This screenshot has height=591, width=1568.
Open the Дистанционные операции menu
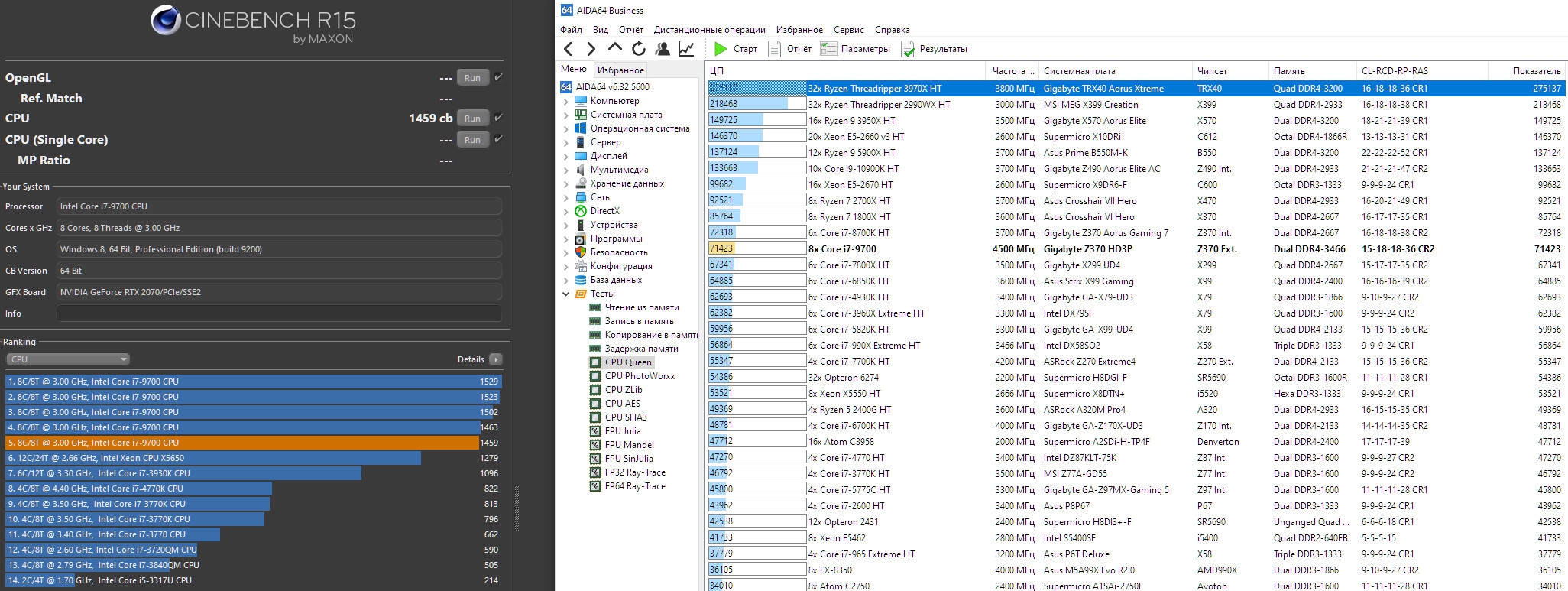[x=709, y=30]
